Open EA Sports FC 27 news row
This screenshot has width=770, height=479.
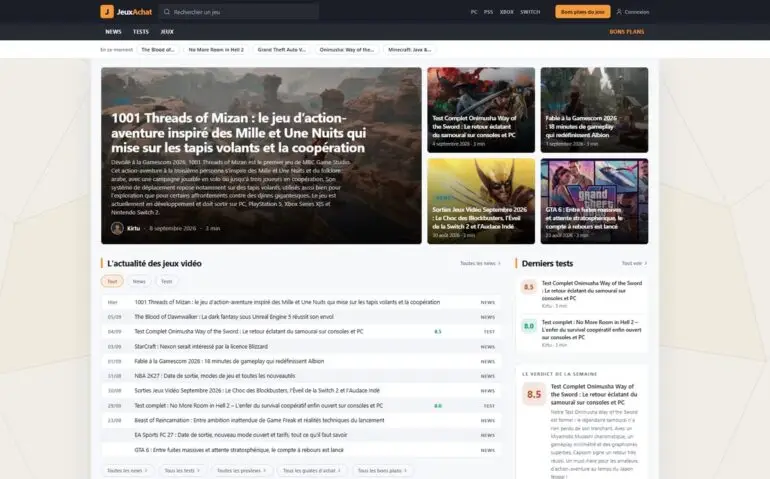(x=301, y=435)
